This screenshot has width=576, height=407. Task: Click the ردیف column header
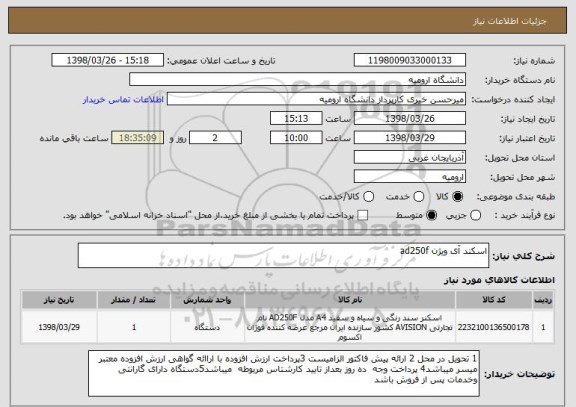tap(543, 300)
